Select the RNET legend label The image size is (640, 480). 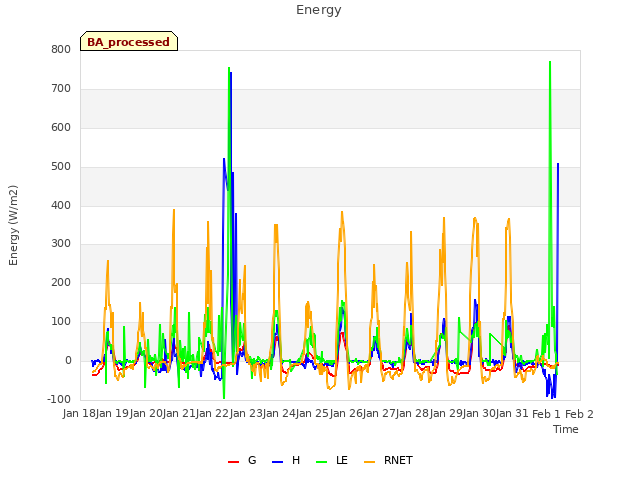[398, 460]
